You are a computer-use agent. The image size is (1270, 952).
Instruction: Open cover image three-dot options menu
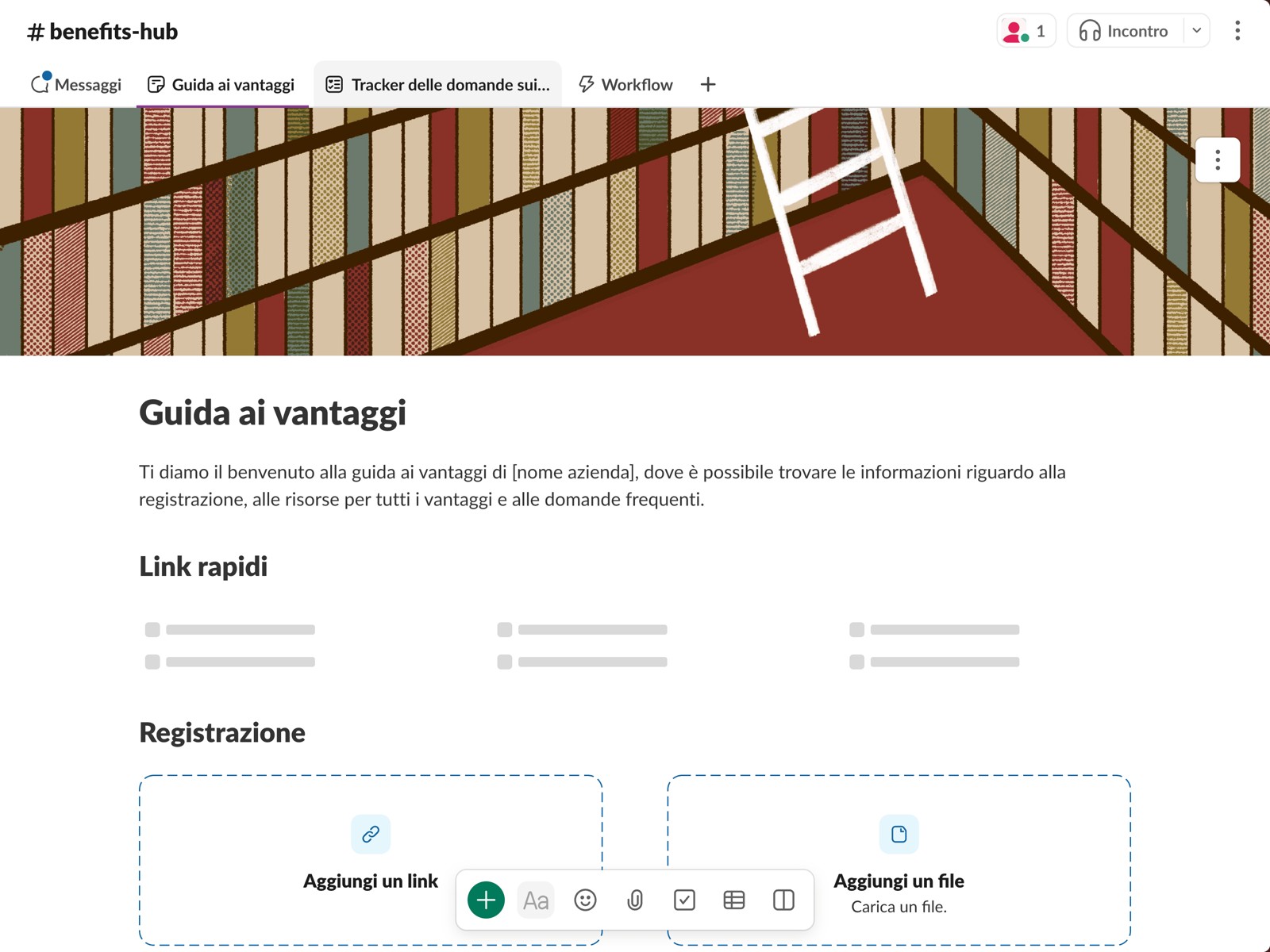[x=1217, y=160]
